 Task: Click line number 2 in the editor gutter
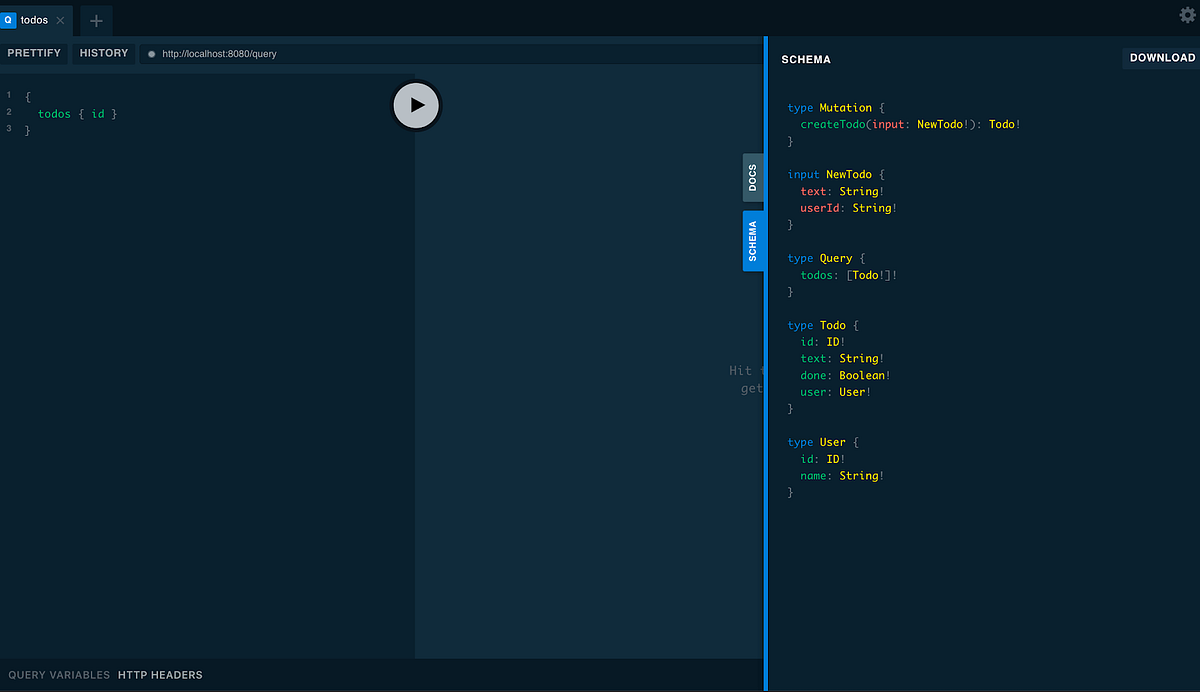click(9, 113)
